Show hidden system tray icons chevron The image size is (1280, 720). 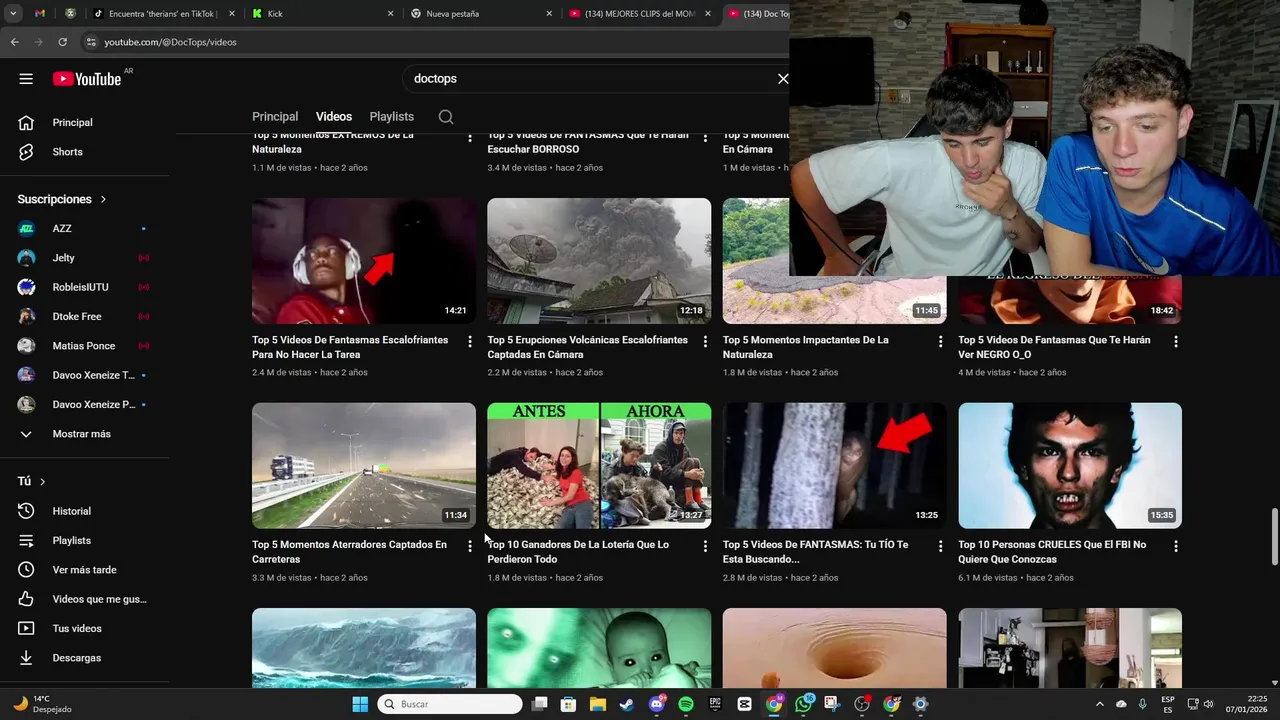point(1100,704)
